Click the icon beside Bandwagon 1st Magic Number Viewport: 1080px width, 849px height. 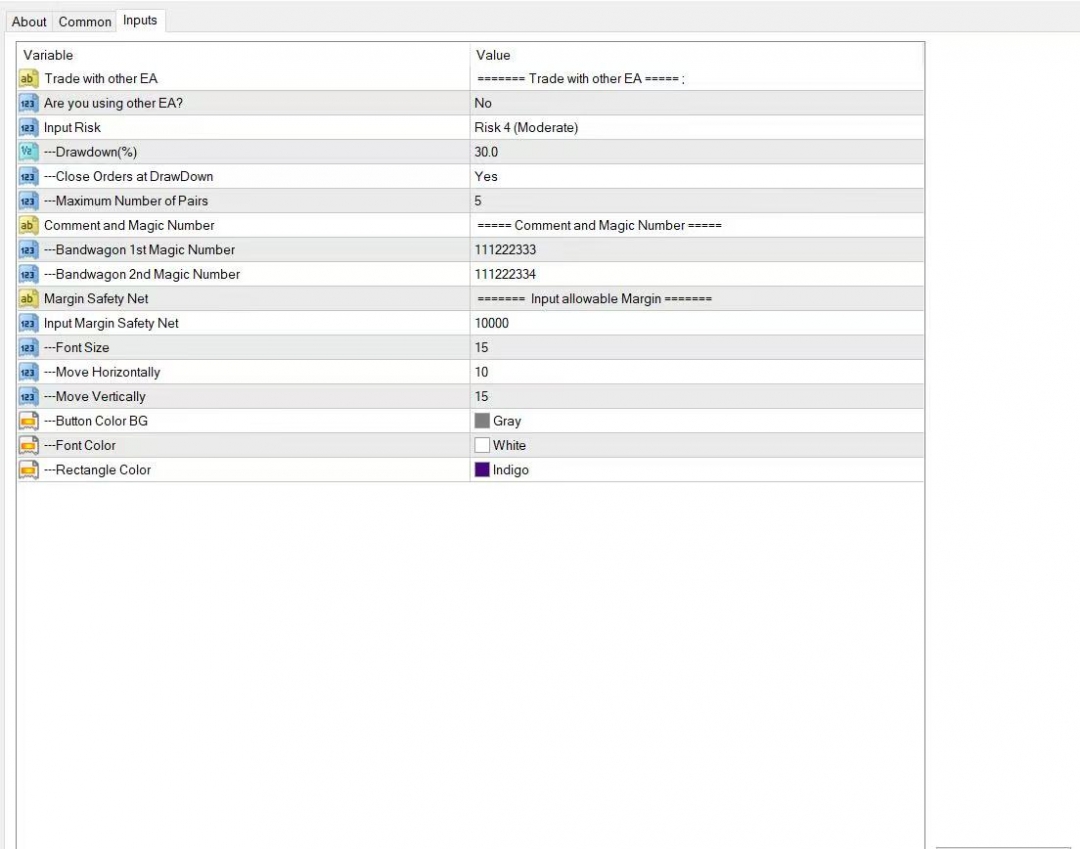(x=28, y=250)
